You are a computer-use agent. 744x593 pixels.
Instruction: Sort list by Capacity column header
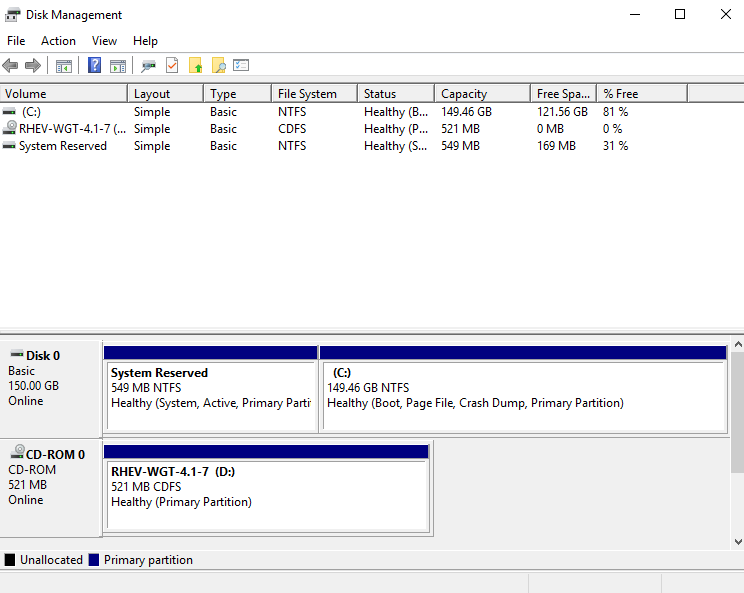point(464,94)
